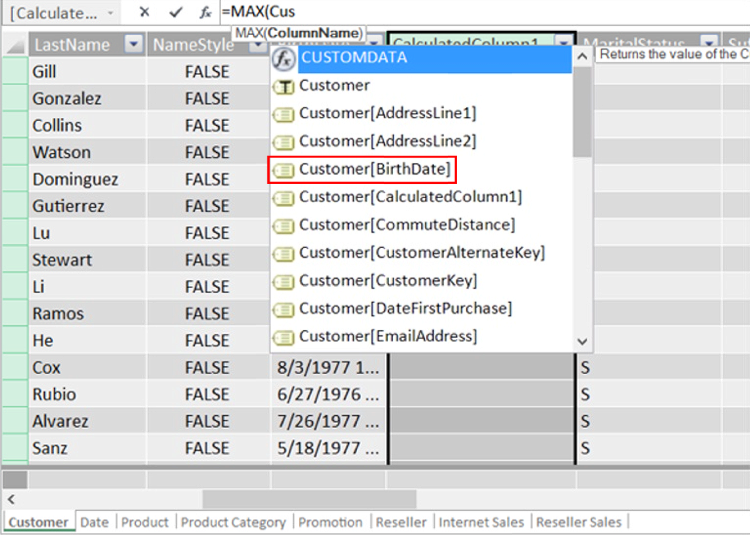Select all cells via the grid corner
This screenshot has height=535, width=750.
click(x=15, y=44)
